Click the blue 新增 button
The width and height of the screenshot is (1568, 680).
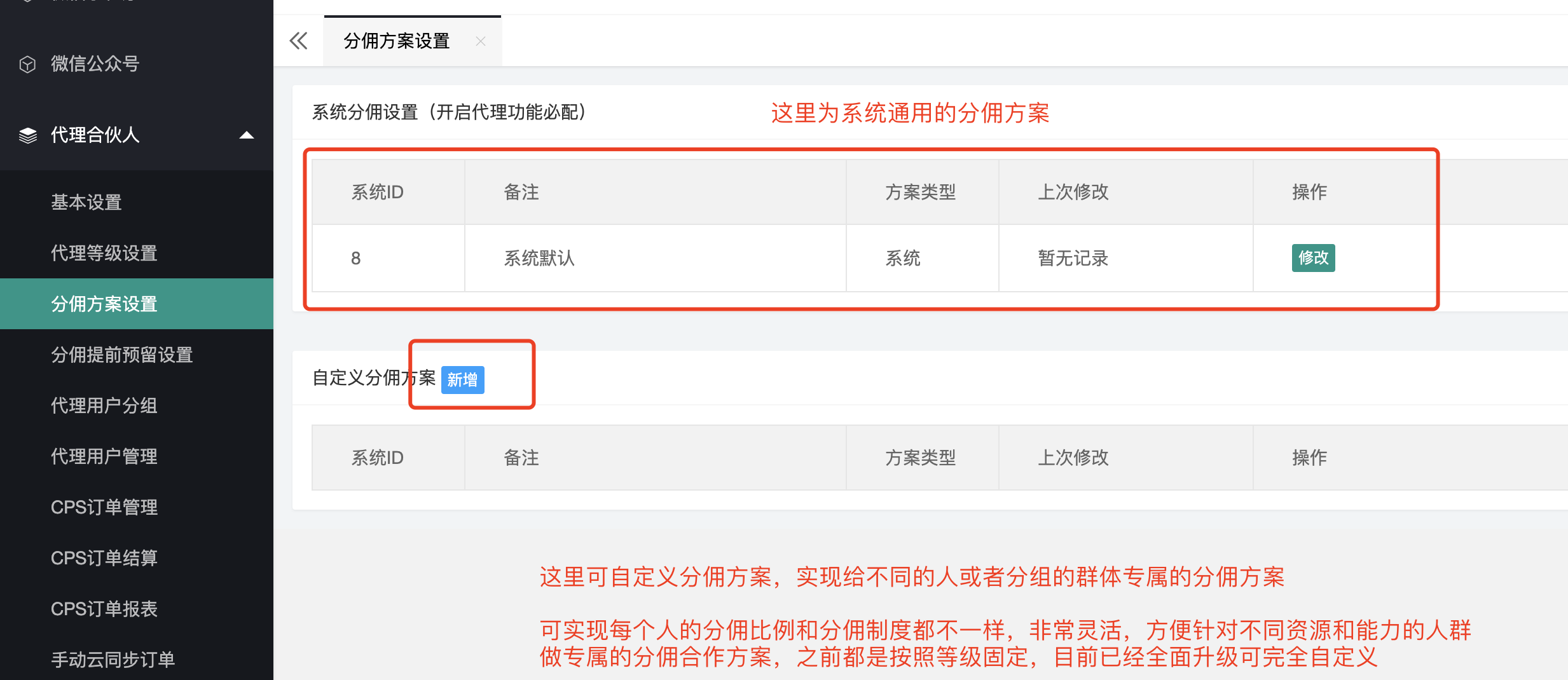[463, 379]
